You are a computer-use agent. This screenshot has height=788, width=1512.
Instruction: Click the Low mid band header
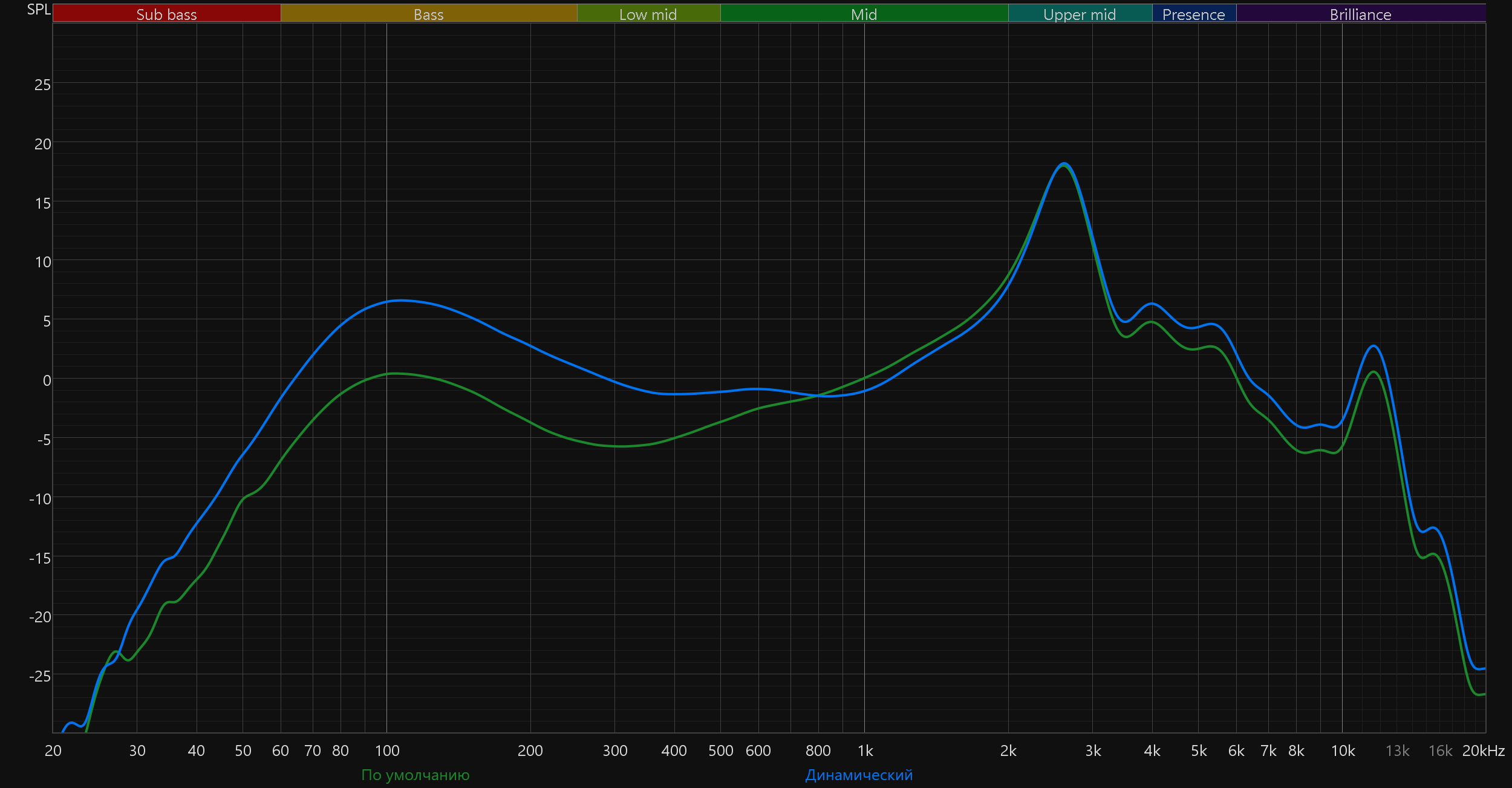[648, 14]
